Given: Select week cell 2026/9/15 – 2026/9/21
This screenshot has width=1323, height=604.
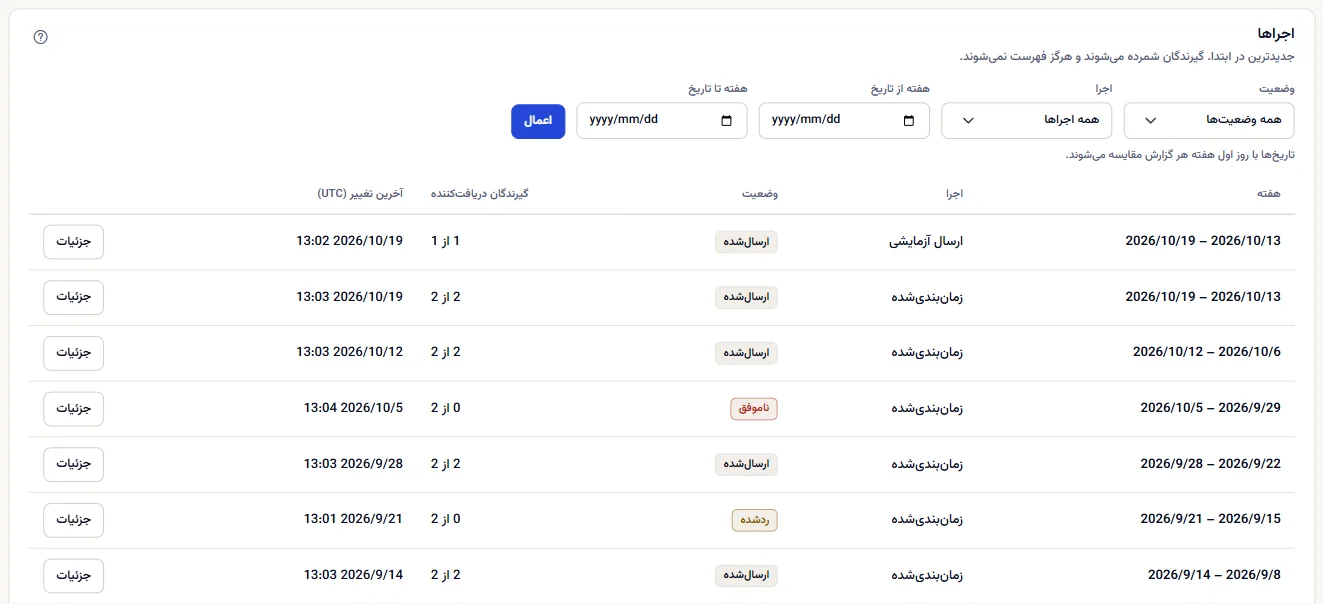Looking at the screenshot, I should (x=1210, y=520).
